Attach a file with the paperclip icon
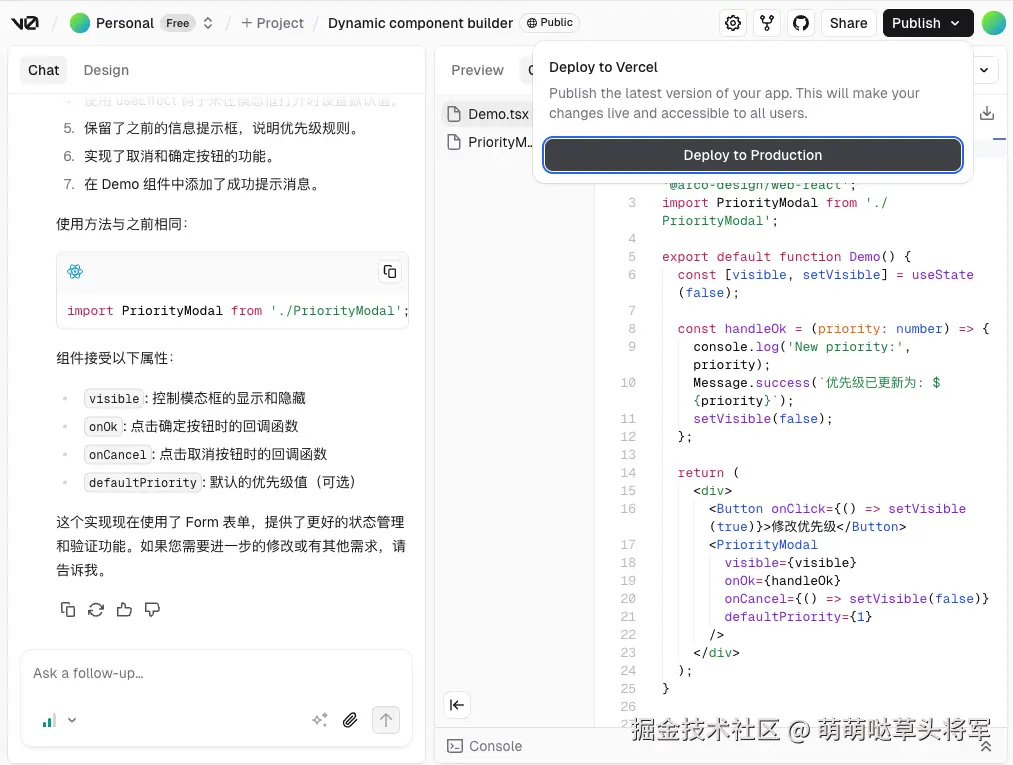 click(x=350, y=720)
